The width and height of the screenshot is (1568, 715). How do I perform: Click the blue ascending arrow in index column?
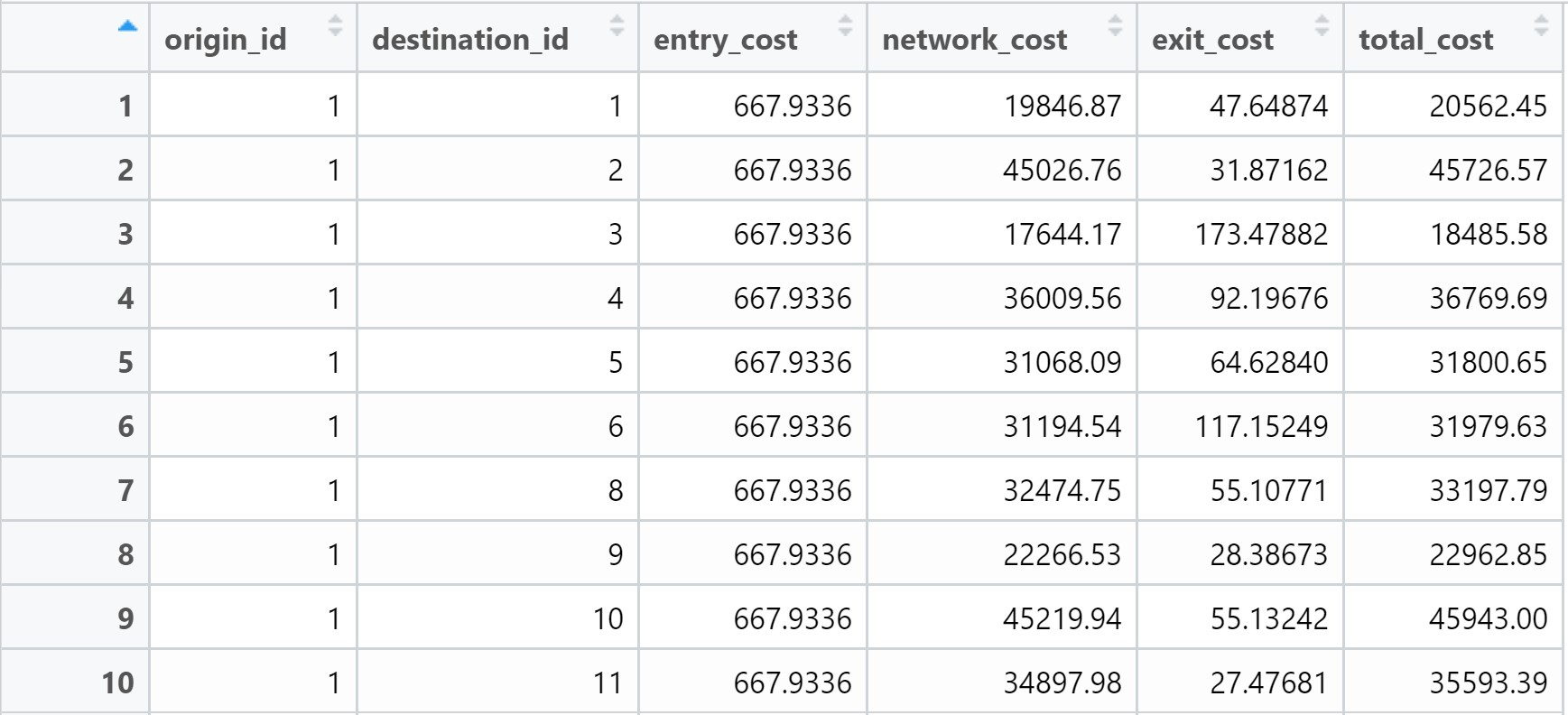click(127, 26)
